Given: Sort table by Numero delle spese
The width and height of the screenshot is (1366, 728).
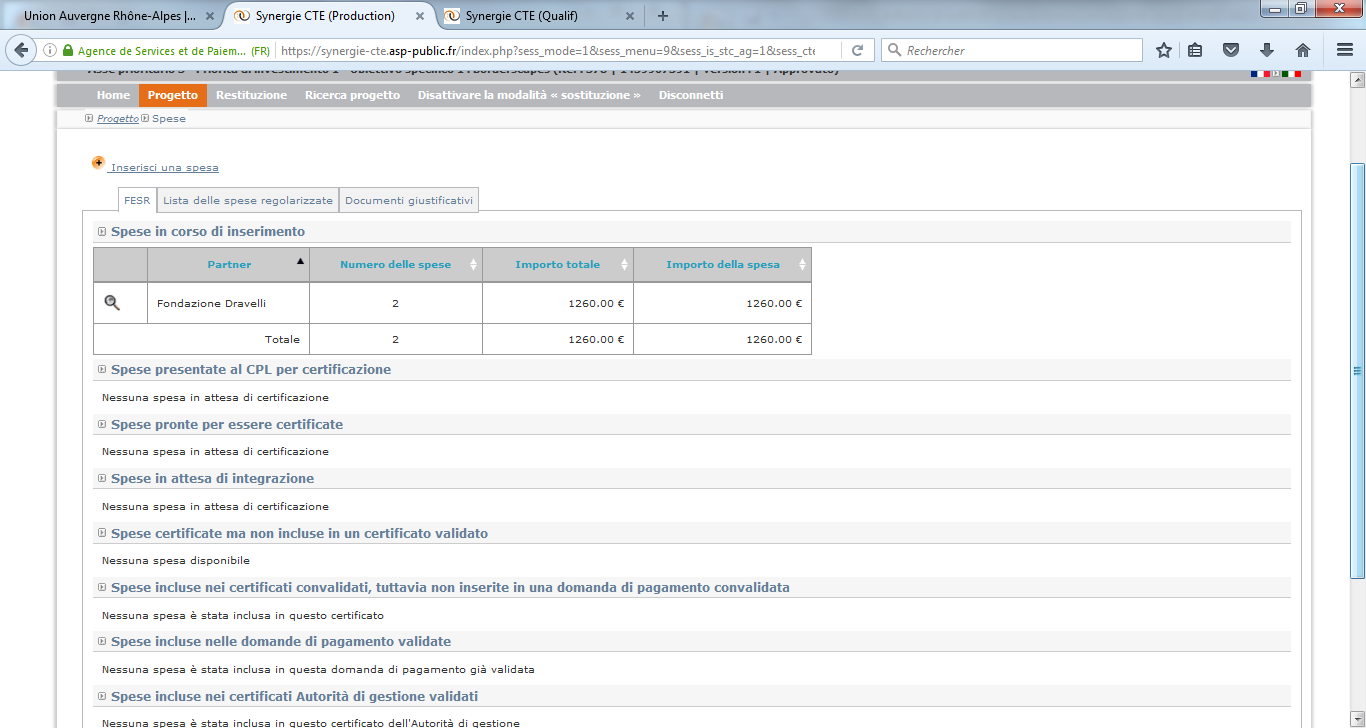Looking at the screenshot, I should (x=396, y=265).
